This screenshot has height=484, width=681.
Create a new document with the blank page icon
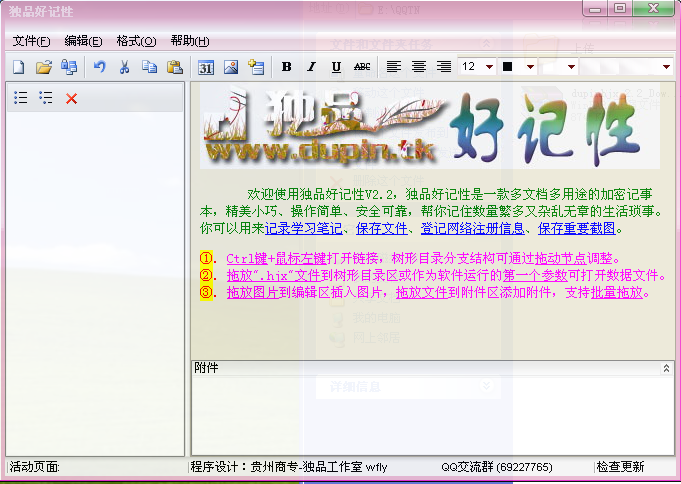click(19, 67)
